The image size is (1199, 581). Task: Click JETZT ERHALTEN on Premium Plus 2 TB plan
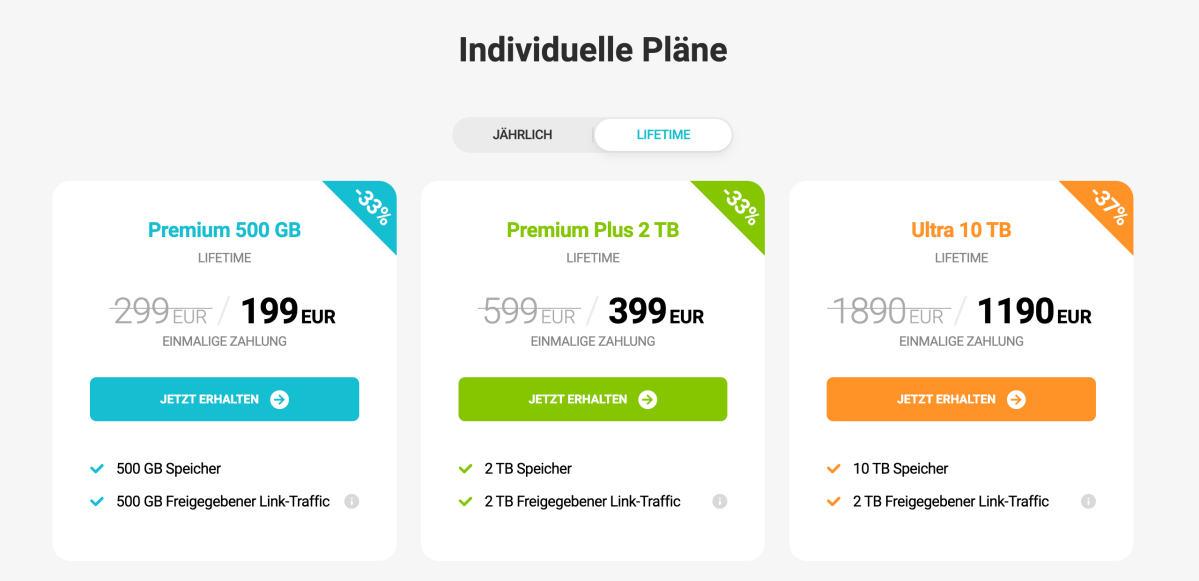(x=592, y=398)
